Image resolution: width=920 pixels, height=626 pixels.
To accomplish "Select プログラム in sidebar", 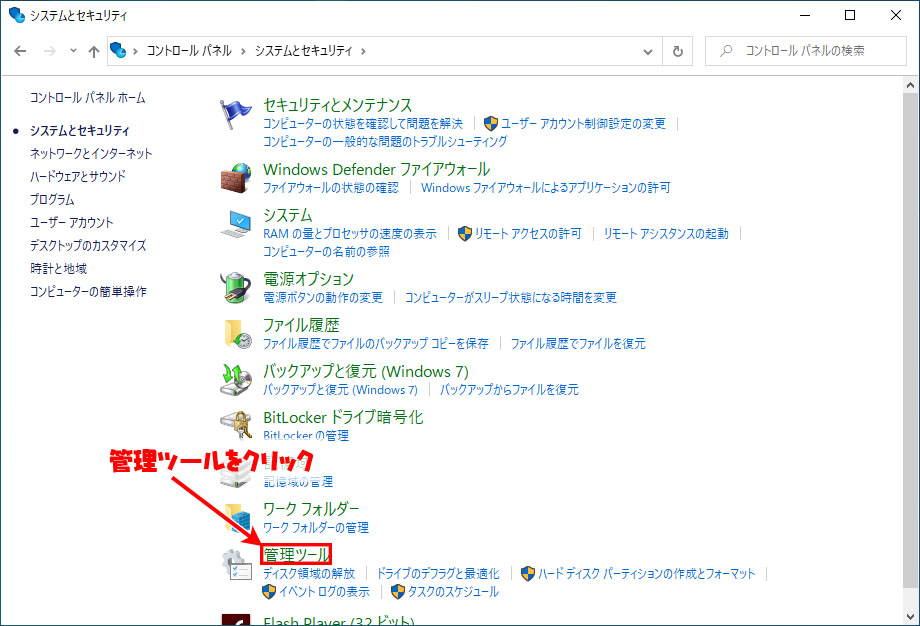I will [x=52, y=199].
